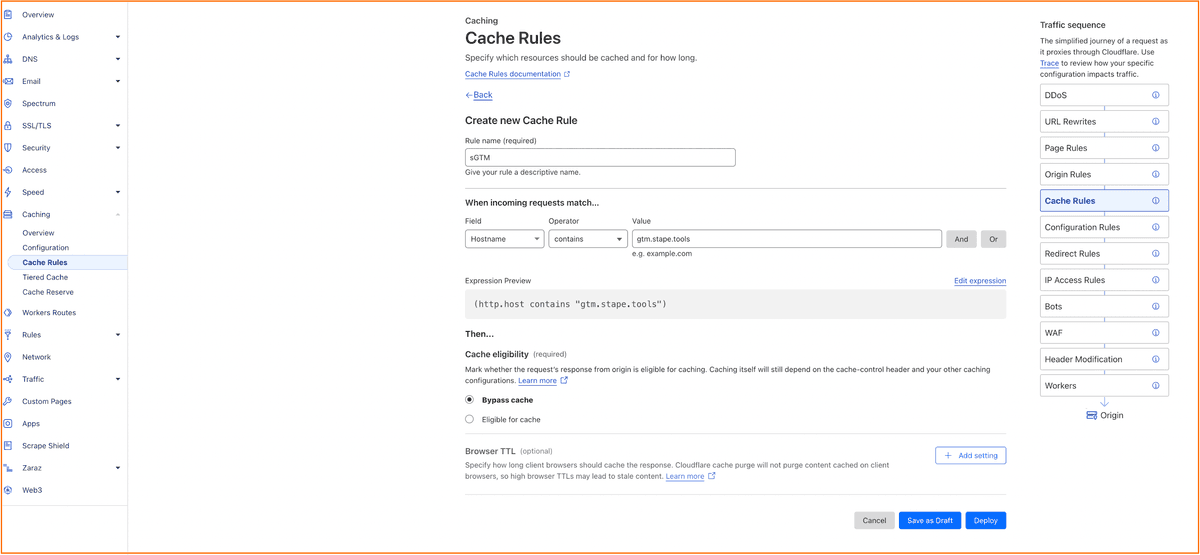Click the Custom Pages wrench icon
1200x555 pixels.
8,402
